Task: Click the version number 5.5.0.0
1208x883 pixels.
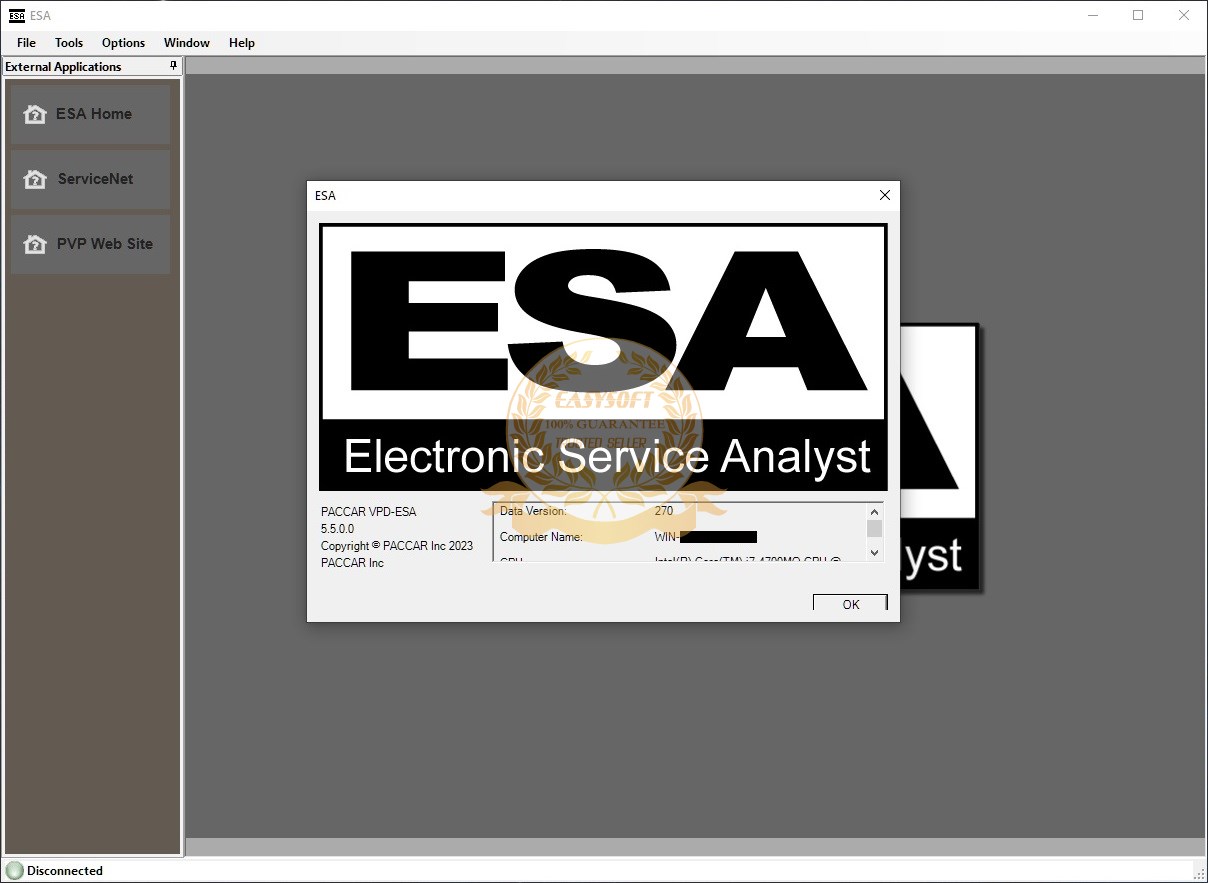Action: tap(337, 529)
